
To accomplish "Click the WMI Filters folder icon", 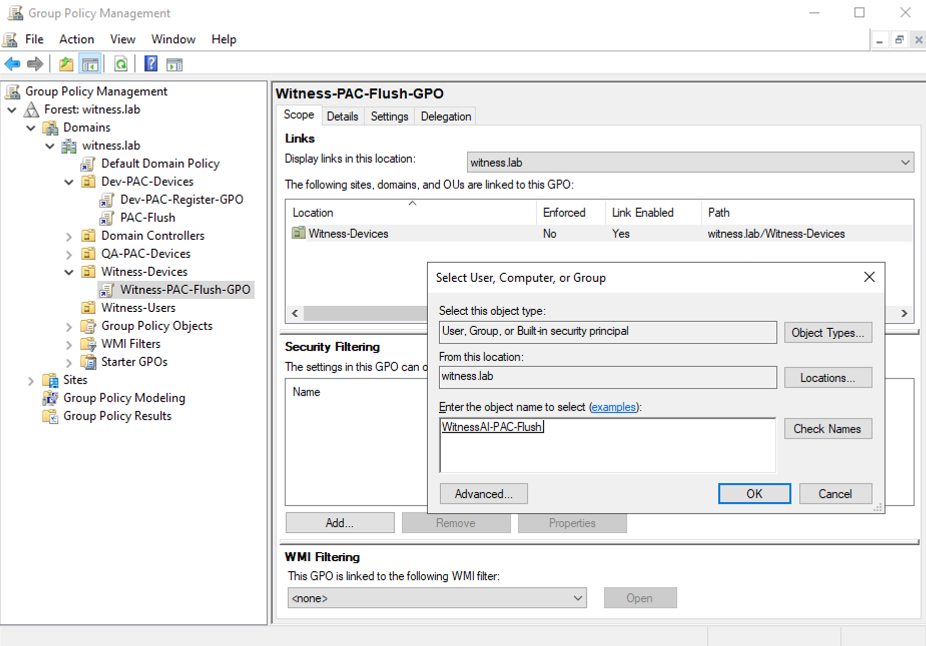I will click(x=89, y=344).
